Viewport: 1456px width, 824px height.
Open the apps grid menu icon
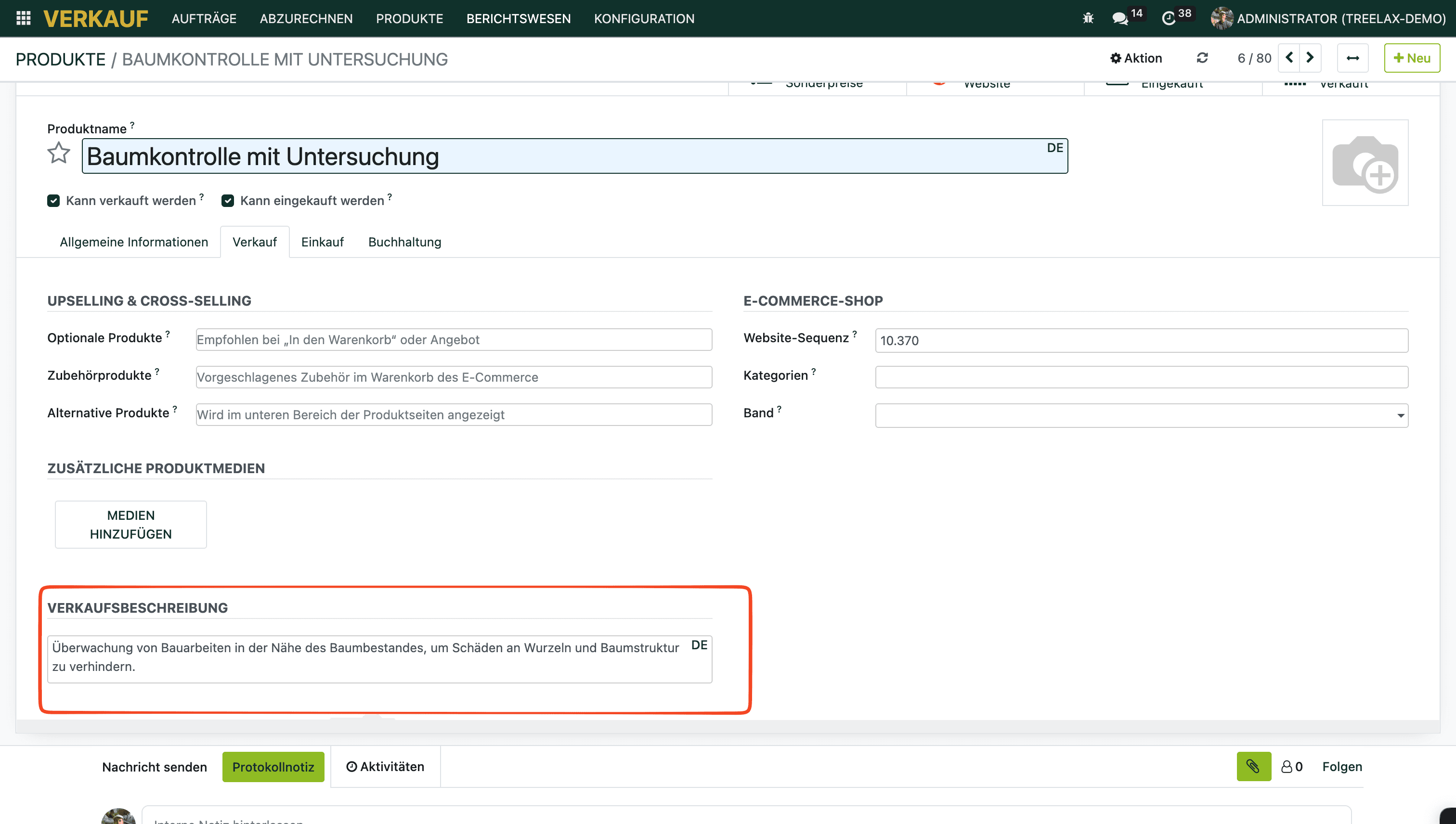point(23,18)
